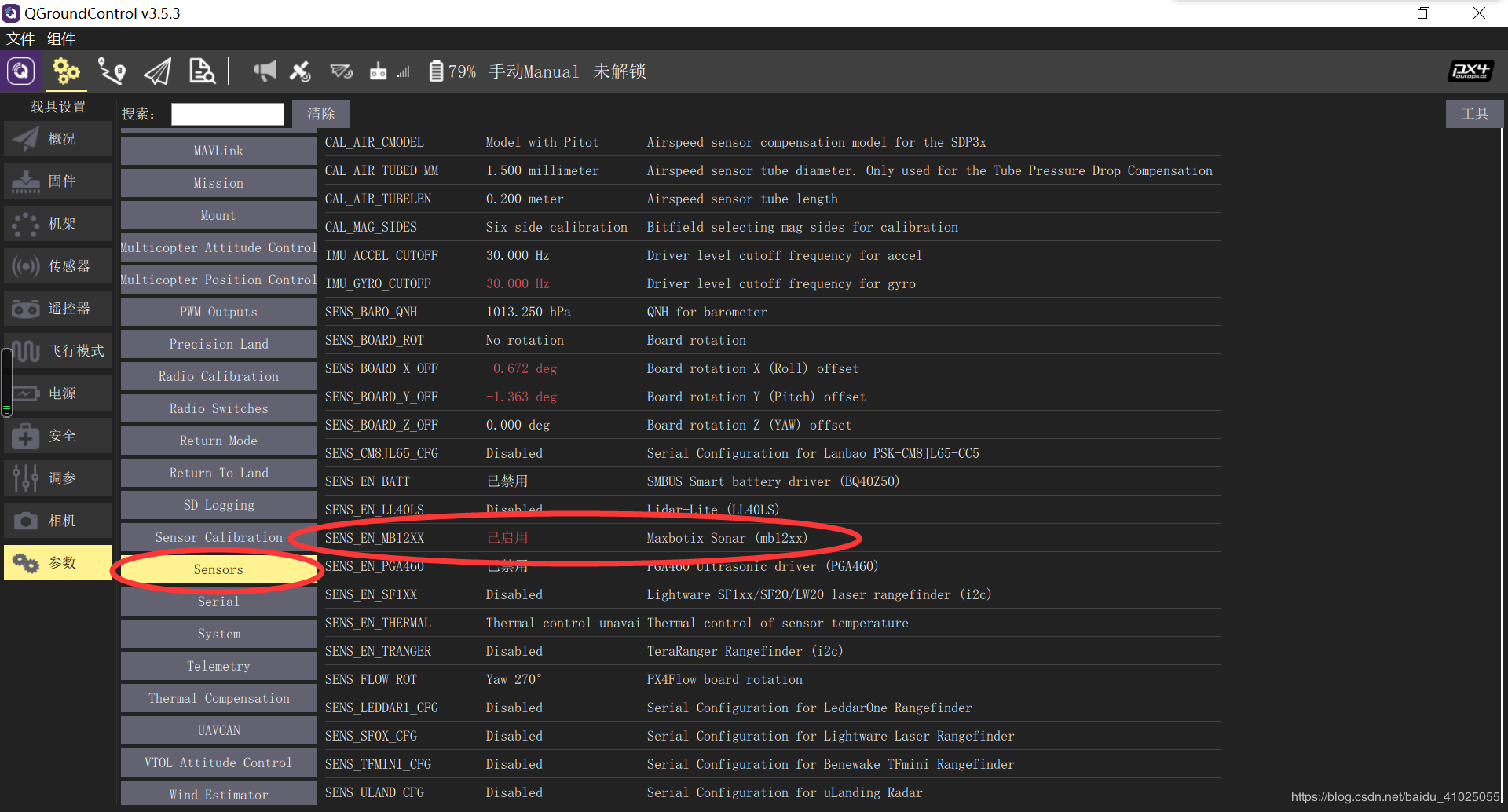Open the 相机 camera setup page
Image resolution: width=1508 pixels, height=812 pixels.
pyautogui.click(x=58, y=521)
